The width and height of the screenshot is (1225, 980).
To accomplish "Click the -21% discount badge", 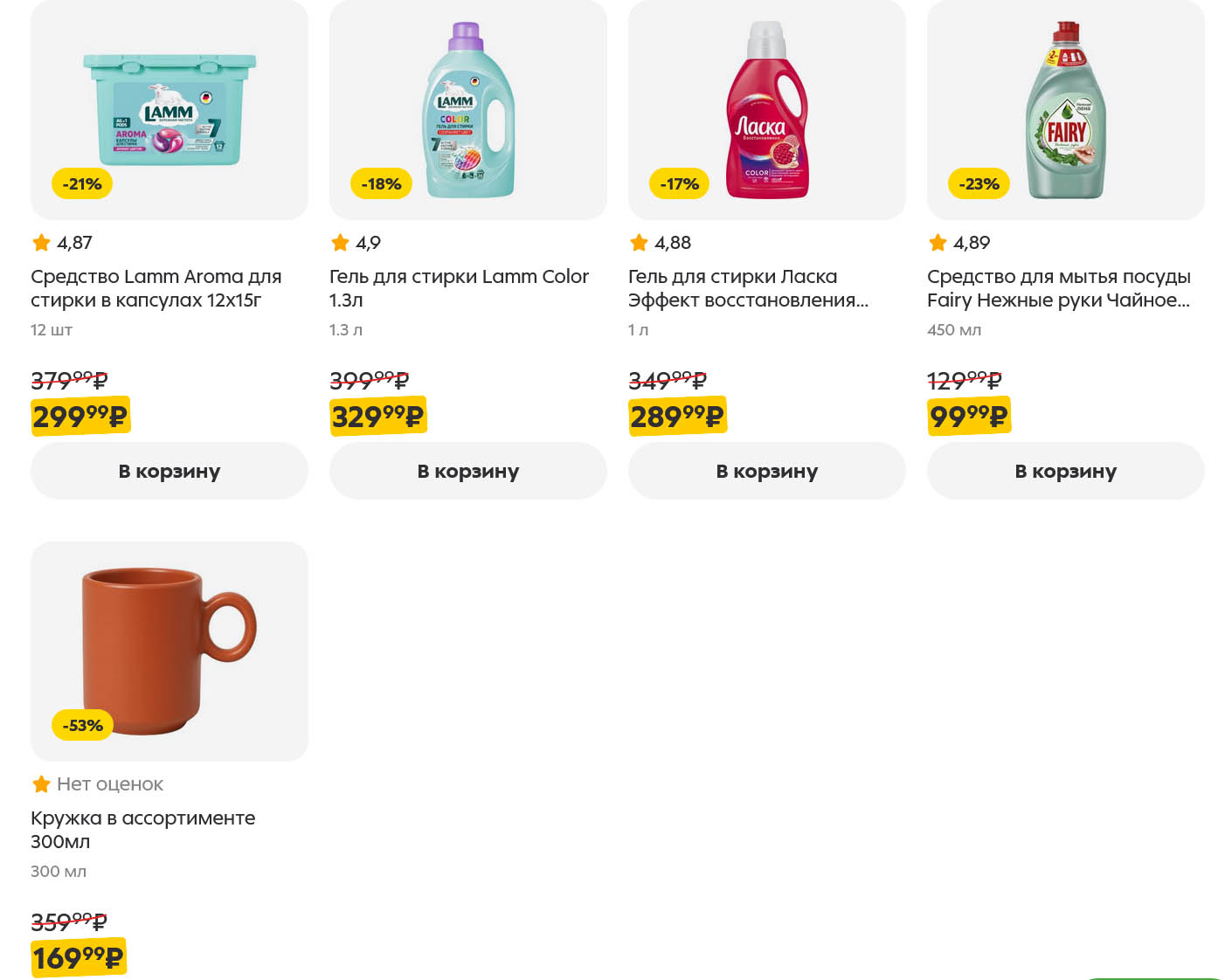I will 82,184.
